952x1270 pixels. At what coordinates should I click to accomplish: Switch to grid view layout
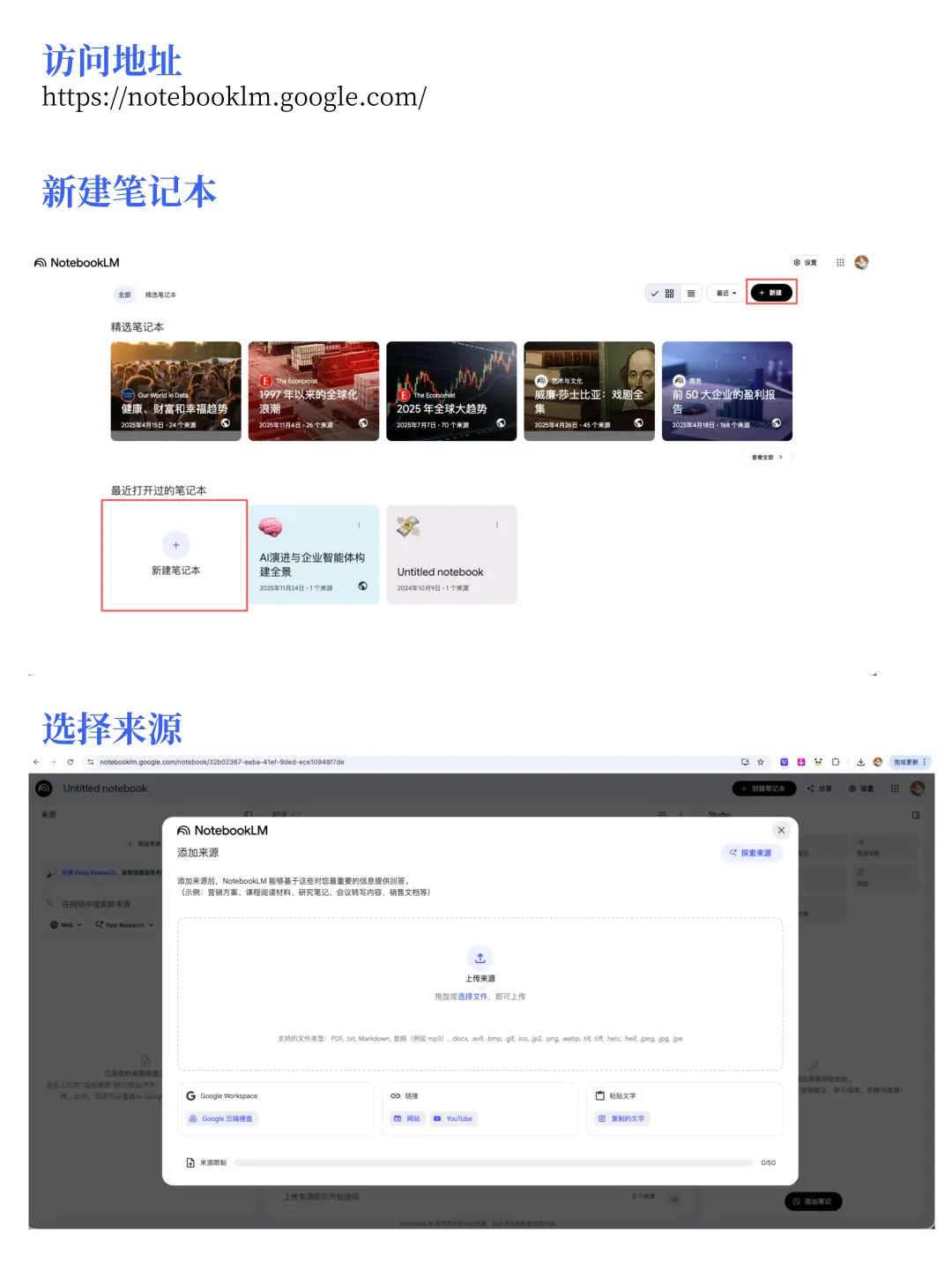(x=669, y=293)
